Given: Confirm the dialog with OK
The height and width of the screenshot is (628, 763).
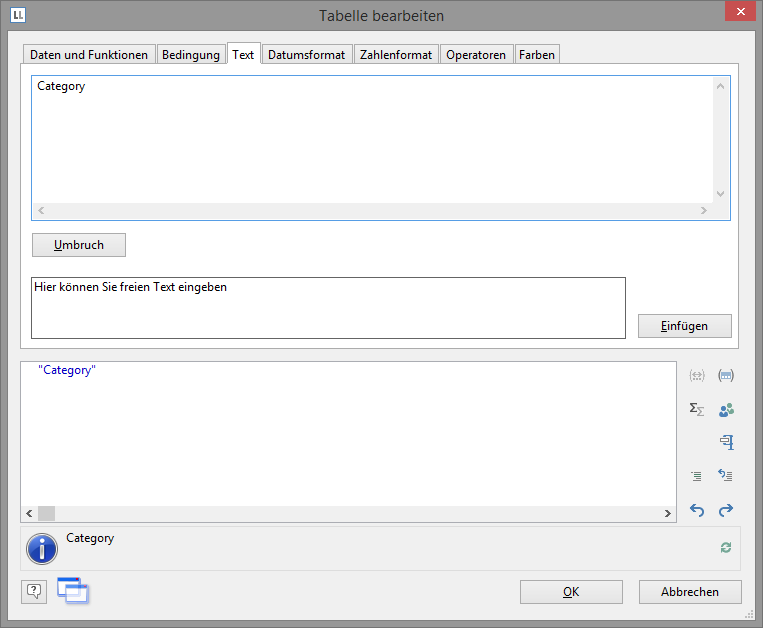Looking at the screenshot, I should (571, 592).
